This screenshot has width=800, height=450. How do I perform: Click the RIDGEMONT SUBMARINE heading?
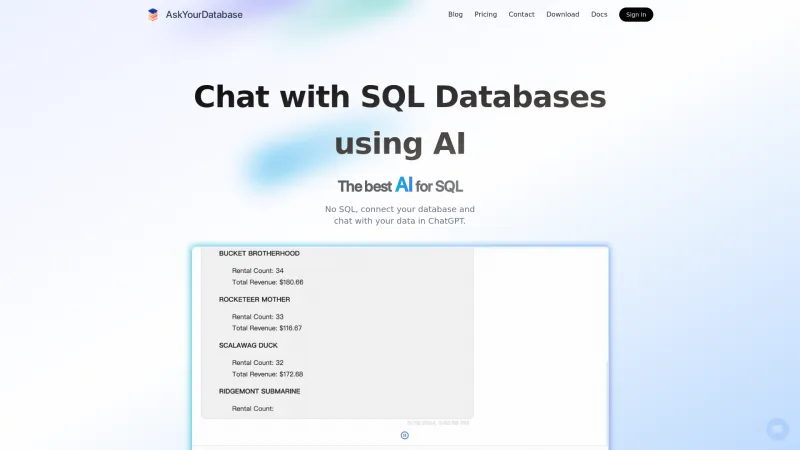click(x=259, y=391)
